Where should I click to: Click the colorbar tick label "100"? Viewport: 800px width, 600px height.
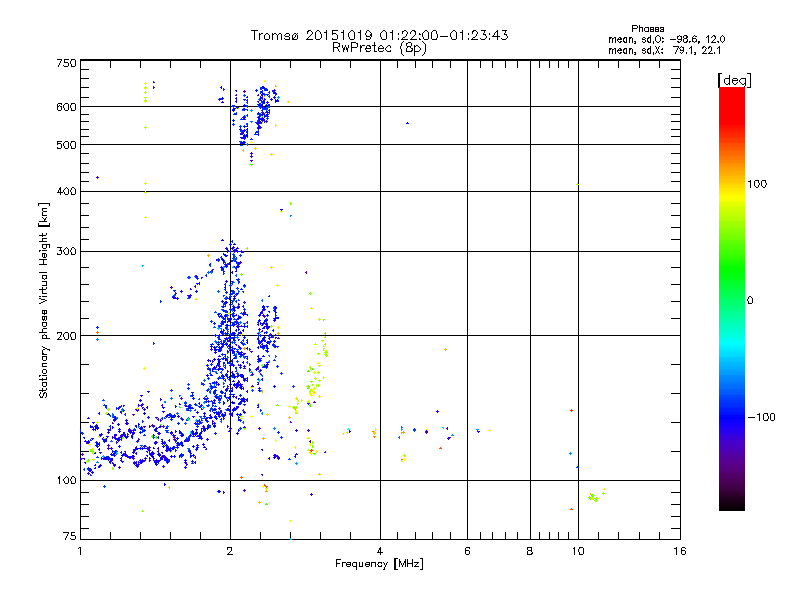click(x=757, y=184)
